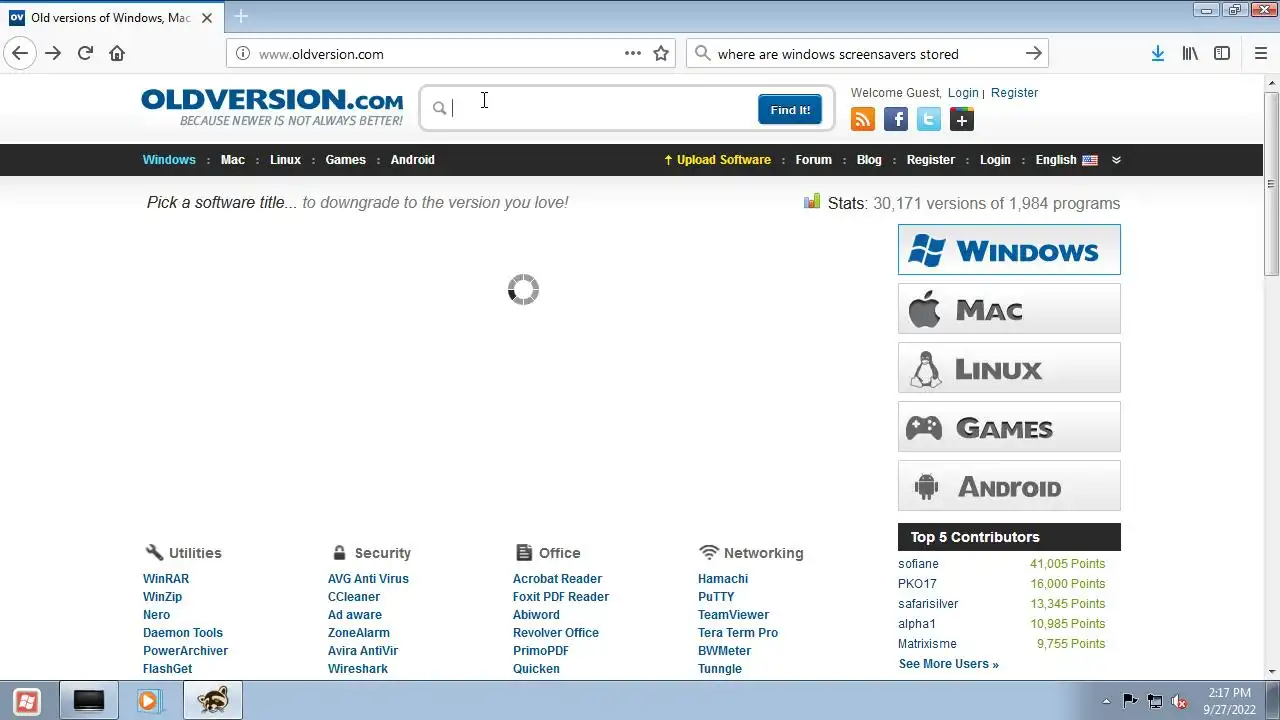Click the large Android platform button
This screenshot has height=720, width=1280.
pyautogui.click(x=1009, y=486)
